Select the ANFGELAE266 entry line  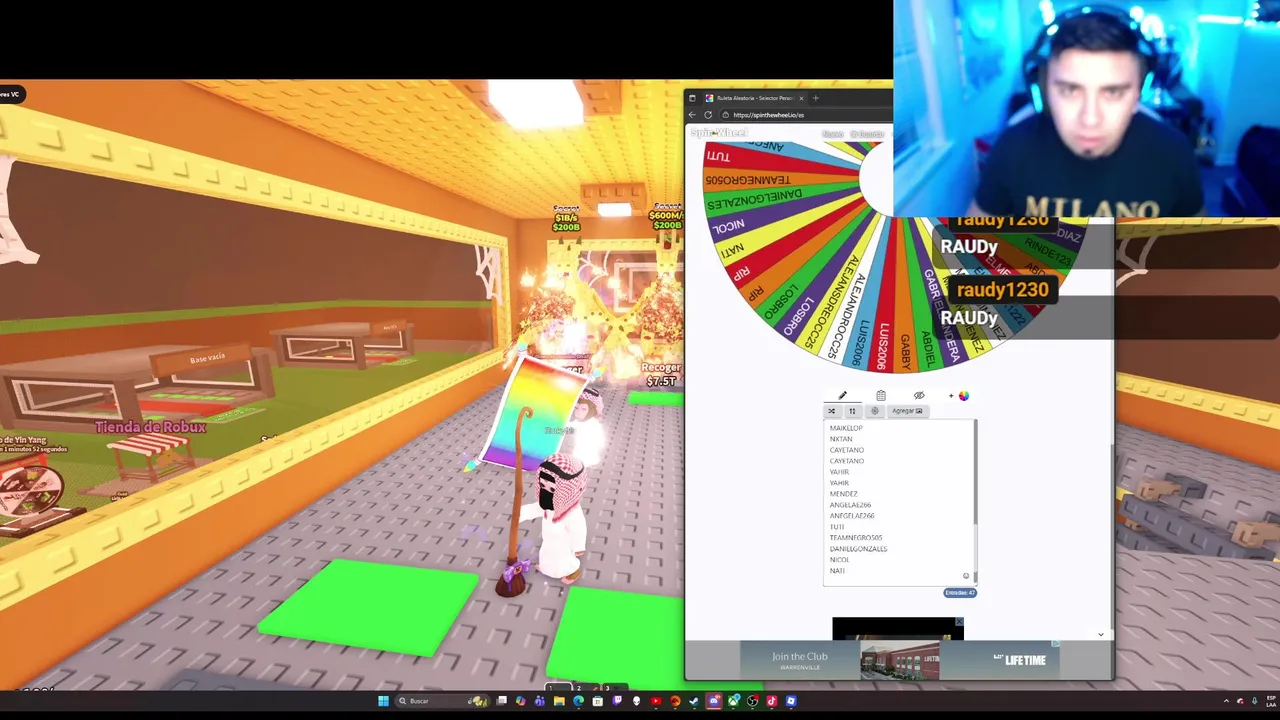pyautogui.click(x=852, y=516)
